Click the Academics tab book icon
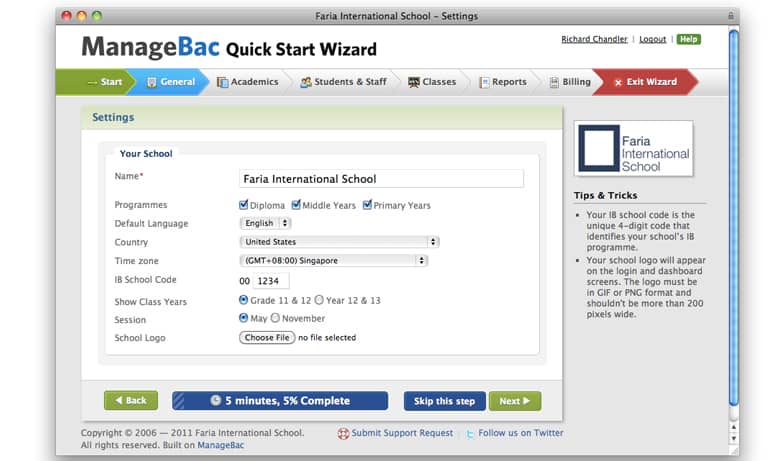Image resolution: width=768 pixels, height=461 pixels. 222,82
